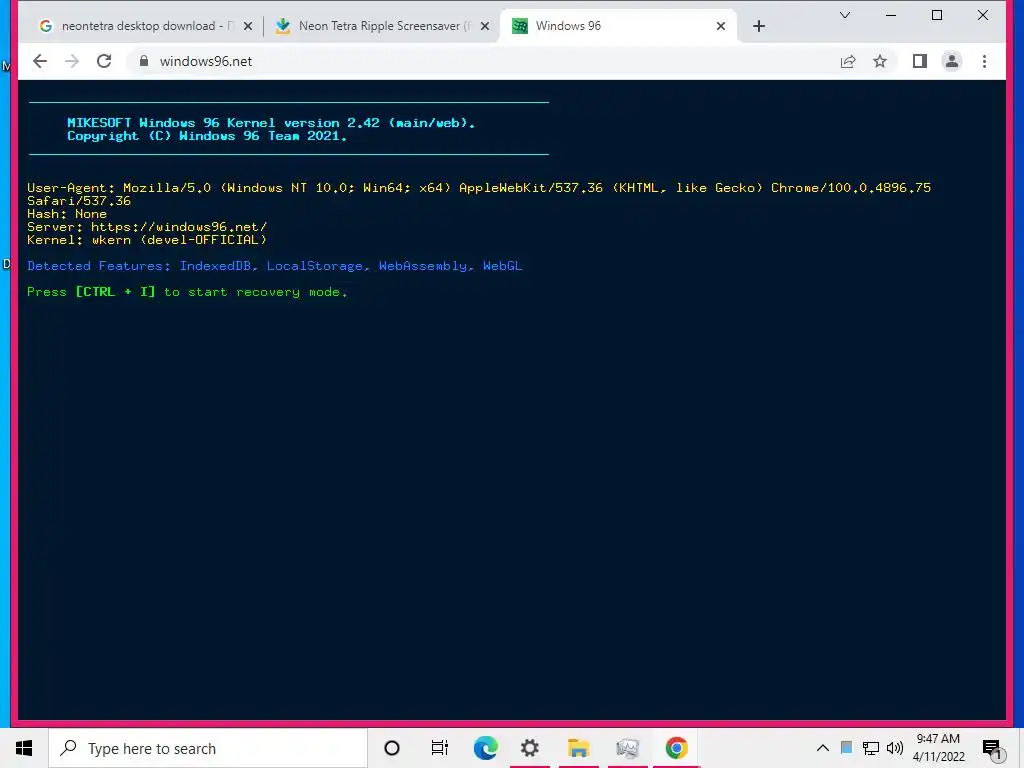Reload the windows96.net page
1024x768 pixels.
click(x=104, y=61)
